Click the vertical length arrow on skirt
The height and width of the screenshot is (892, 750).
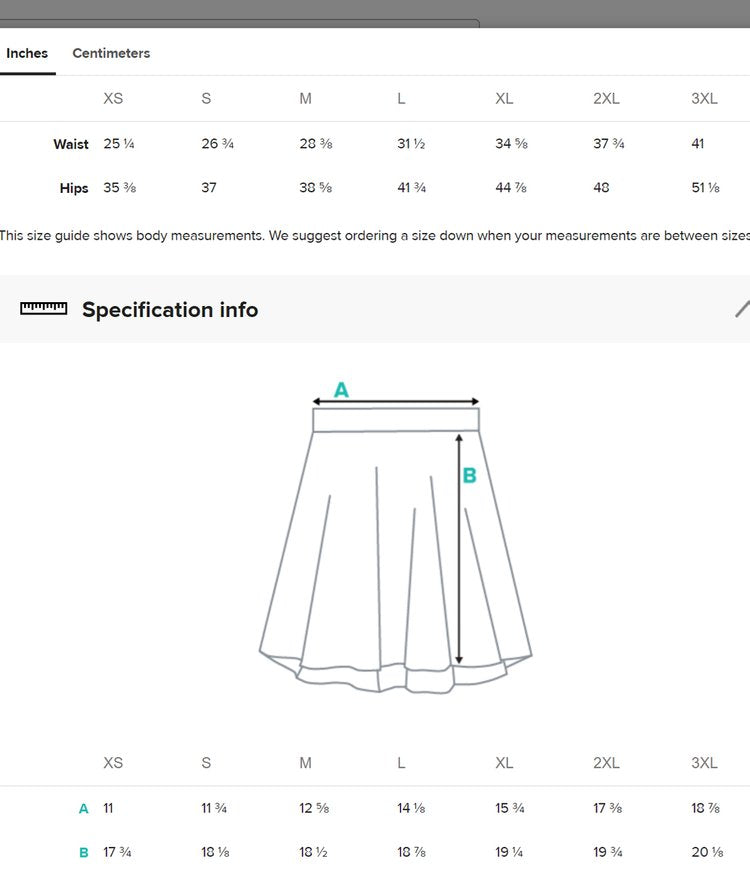coord(459,548)
